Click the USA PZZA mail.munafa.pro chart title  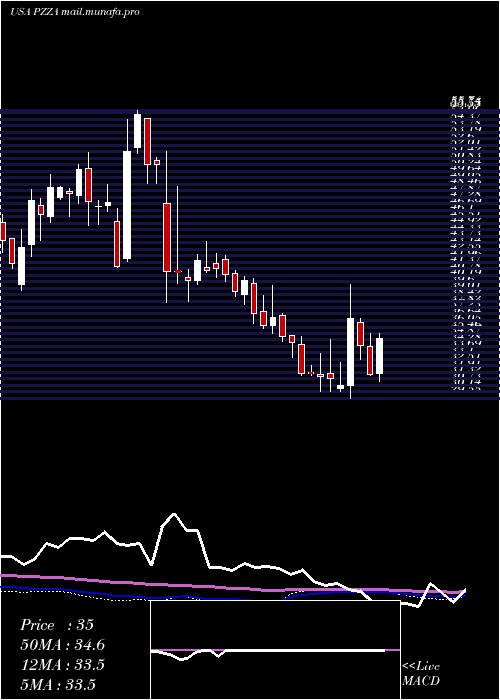click(x=75, y=12)
